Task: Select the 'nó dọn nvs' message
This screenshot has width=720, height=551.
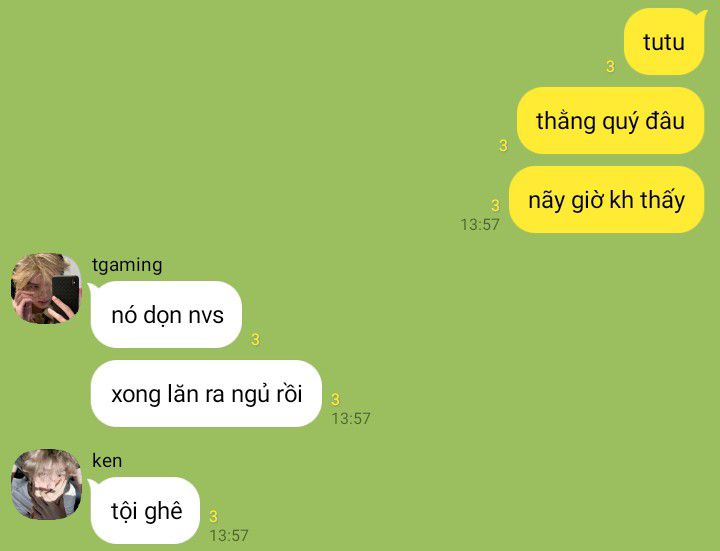Action: 167,315
